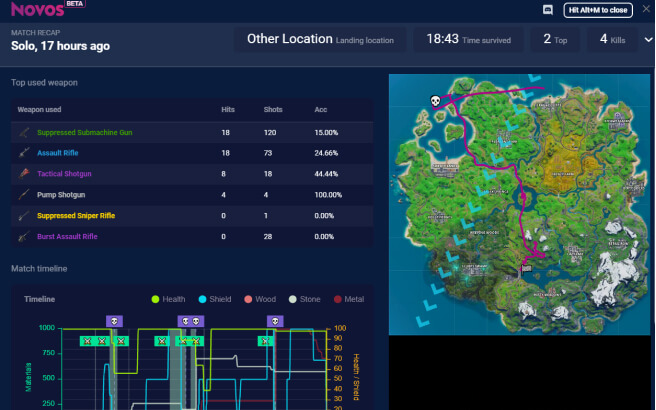Click the last crossed-swords fight marker on timeline
This screenshot has height=410, width=656.
265,341
